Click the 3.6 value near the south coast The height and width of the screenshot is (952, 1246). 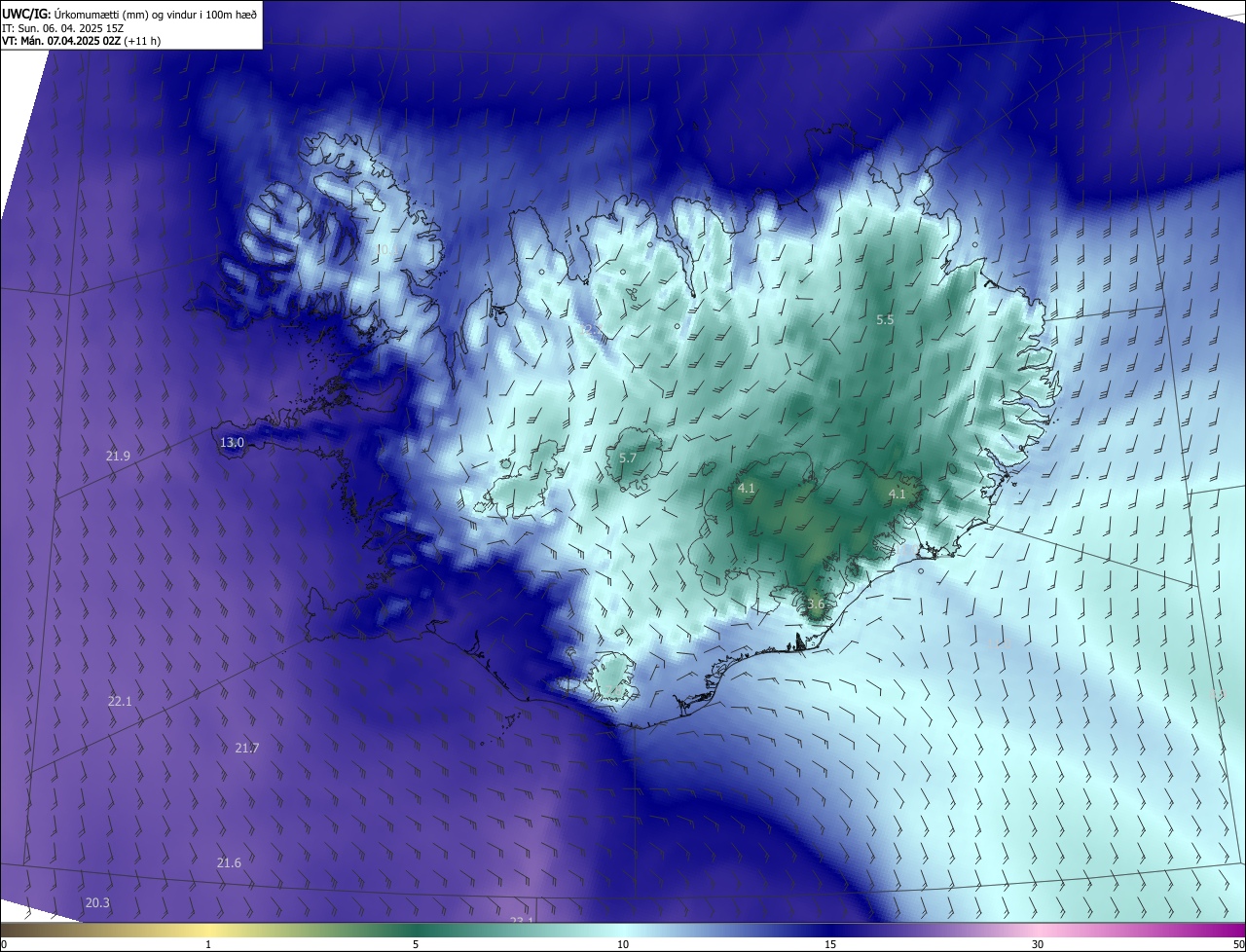(816, 604)
